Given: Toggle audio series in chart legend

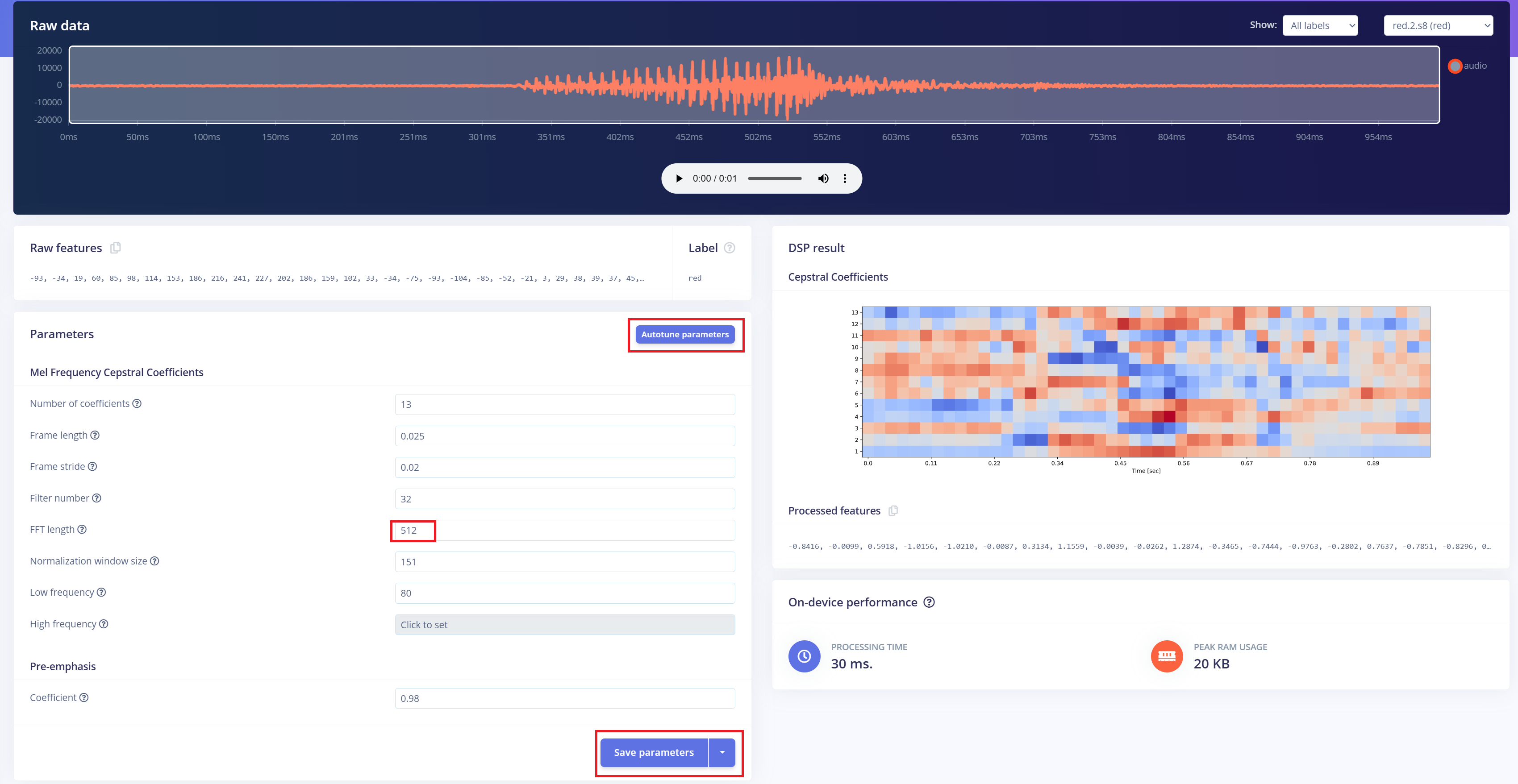Looking at the screenshot, I should coord(1455,66).
